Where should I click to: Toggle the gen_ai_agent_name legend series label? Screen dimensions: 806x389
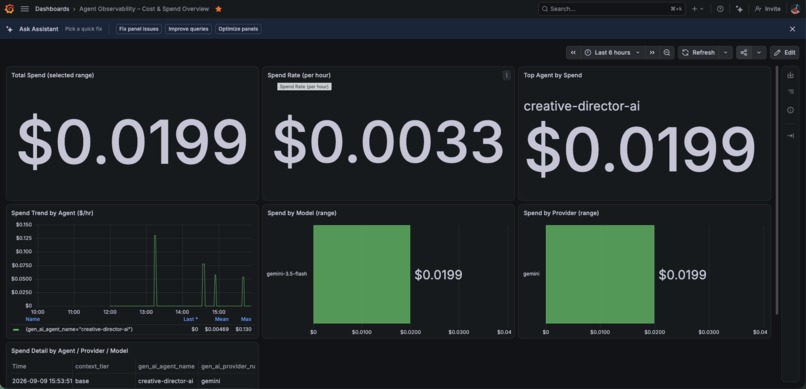[79, 329]
